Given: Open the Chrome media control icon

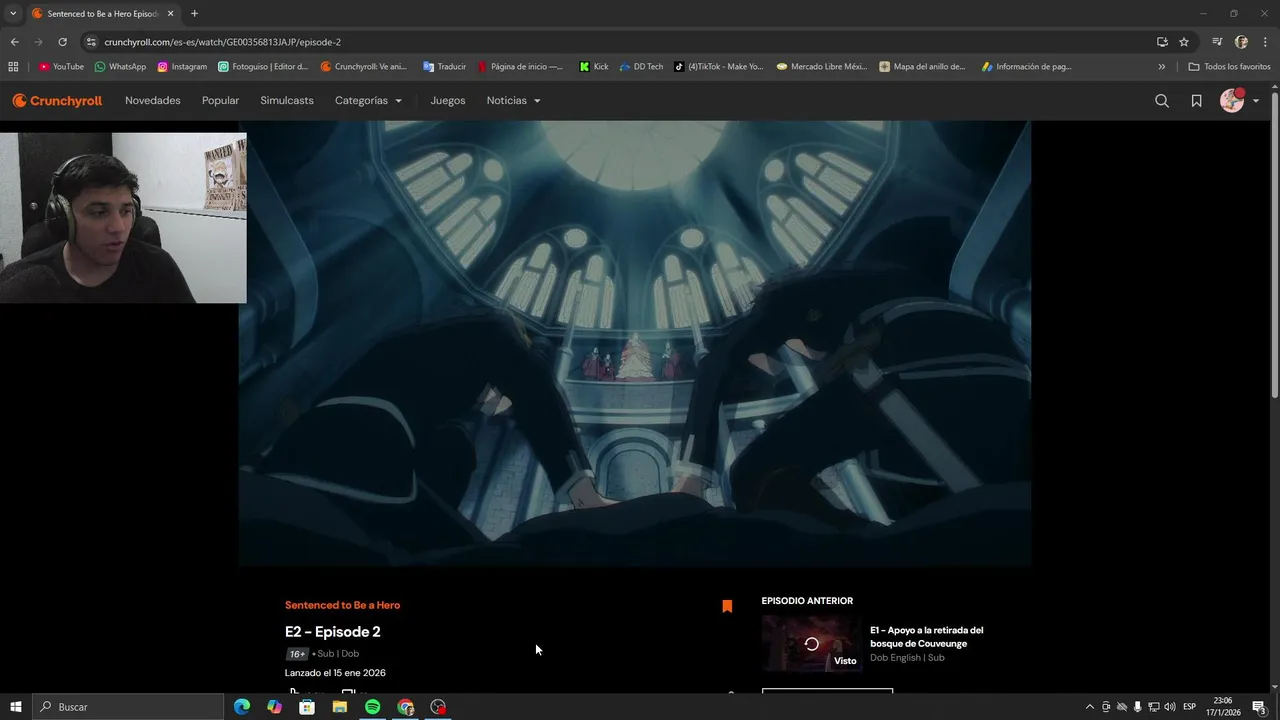Looking at the screenshot, I should [x=1217, y=42].
